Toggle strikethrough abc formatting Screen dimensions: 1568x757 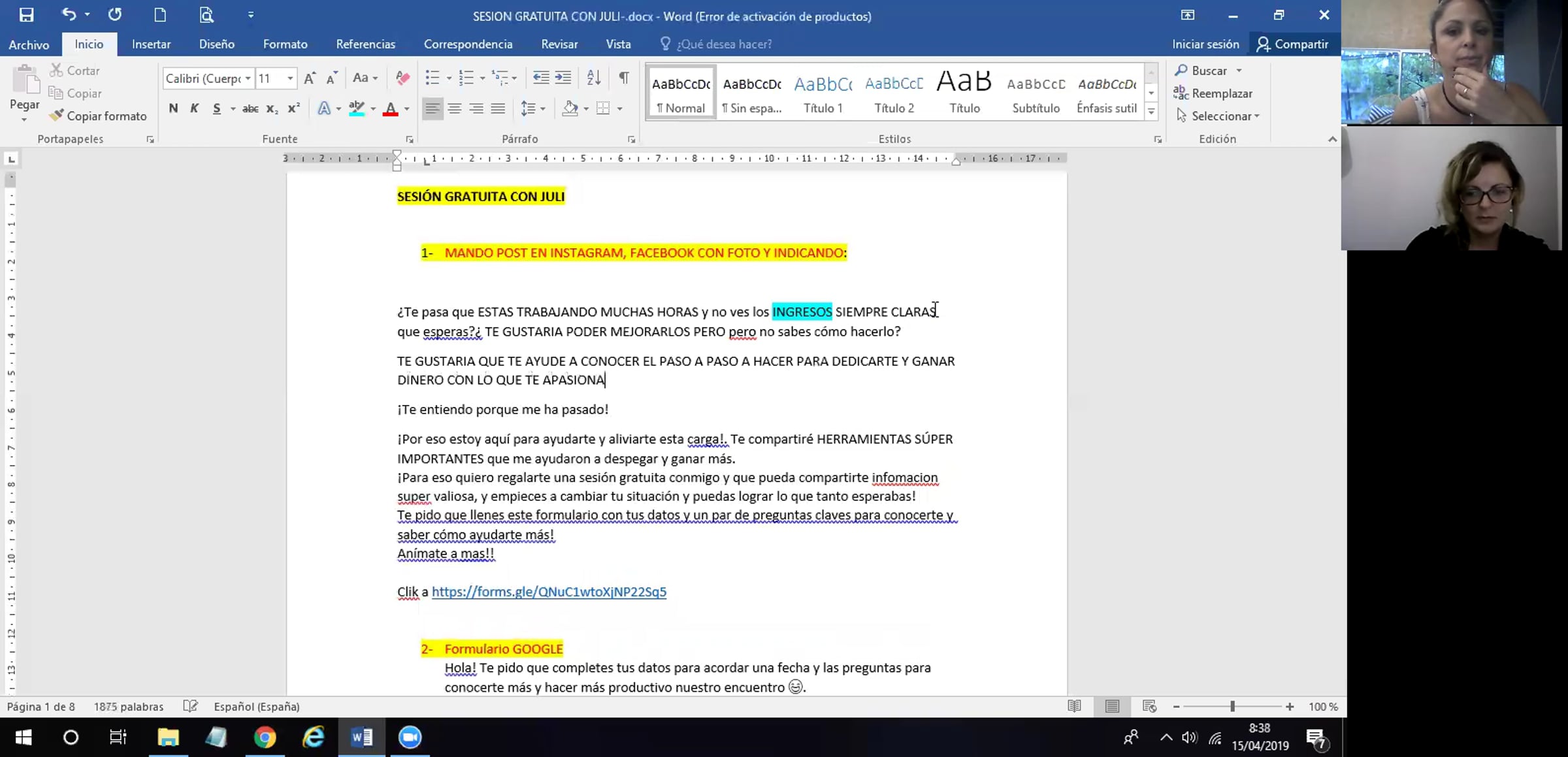coord(250,108)
